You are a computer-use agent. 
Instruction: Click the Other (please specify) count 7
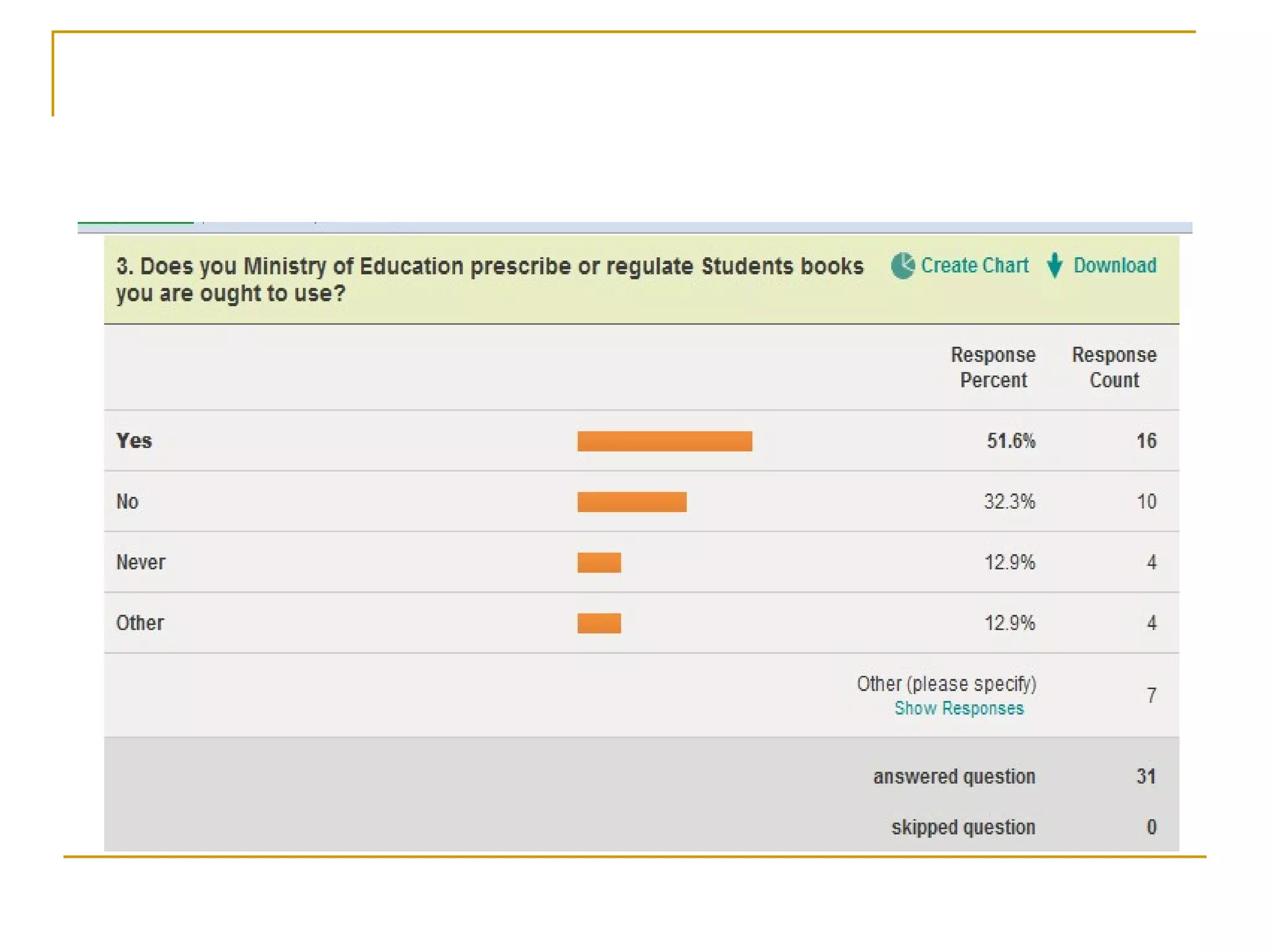point(1151,695)
